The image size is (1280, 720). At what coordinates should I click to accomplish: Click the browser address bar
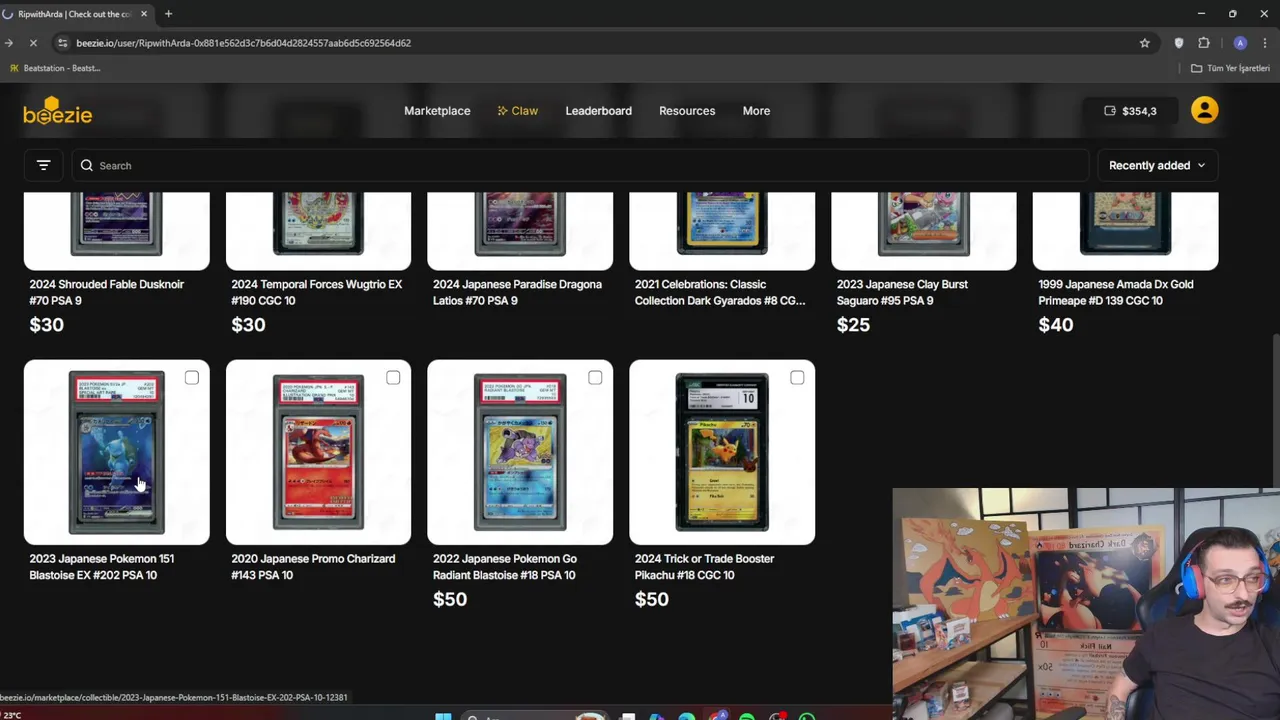click(x=600, y=43)
